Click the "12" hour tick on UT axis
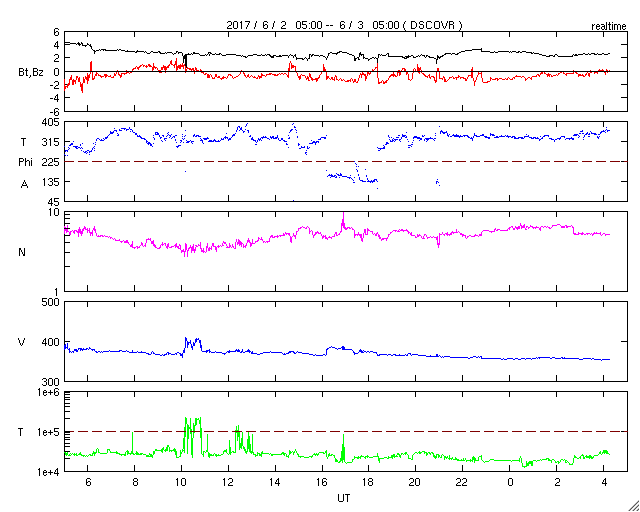 pos(228,481)
